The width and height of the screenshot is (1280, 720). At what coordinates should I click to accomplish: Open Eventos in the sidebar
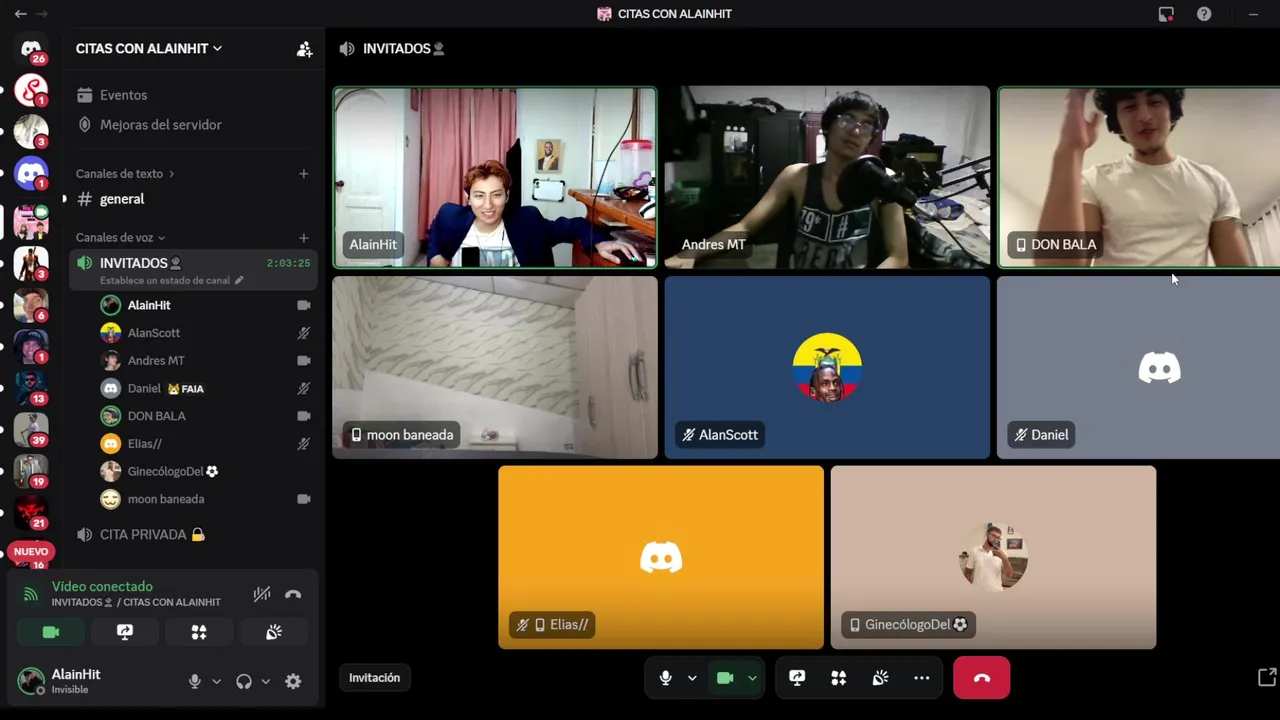point(123,95)
